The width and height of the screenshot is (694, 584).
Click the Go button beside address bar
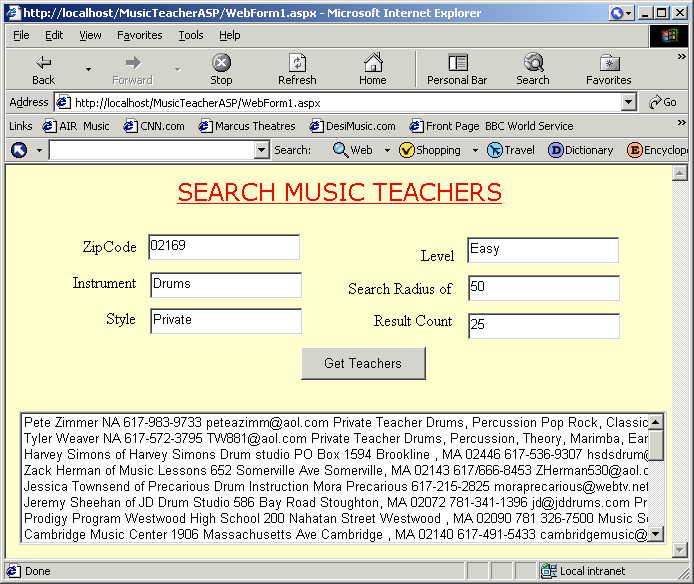point(663,103)
